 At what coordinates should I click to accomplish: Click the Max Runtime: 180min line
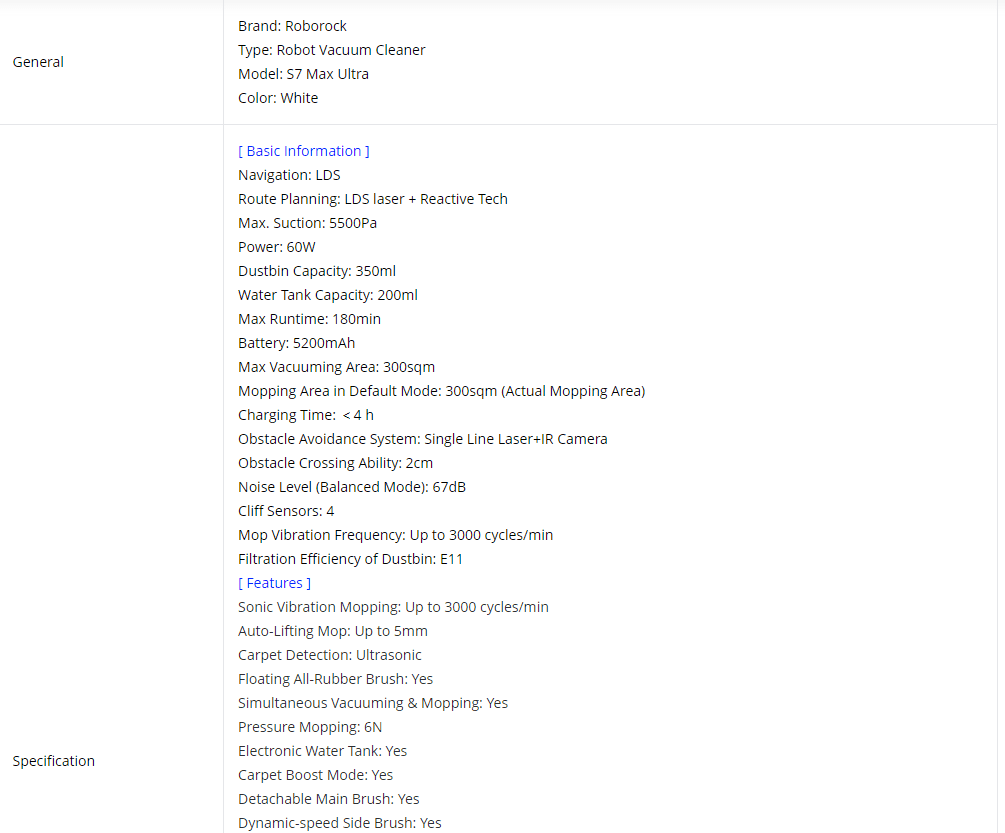coord(310,319)
